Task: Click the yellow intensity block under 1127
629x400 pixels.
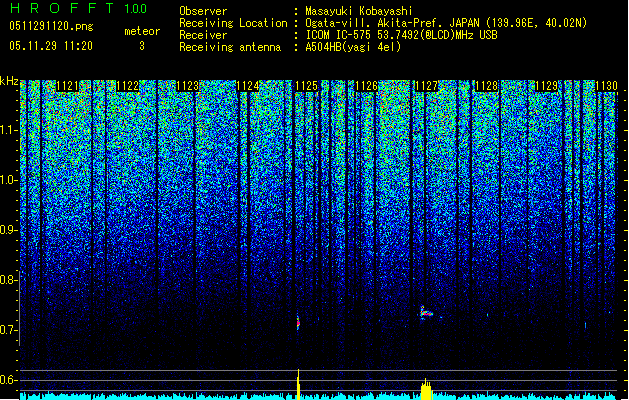Action: pos(426,390)
